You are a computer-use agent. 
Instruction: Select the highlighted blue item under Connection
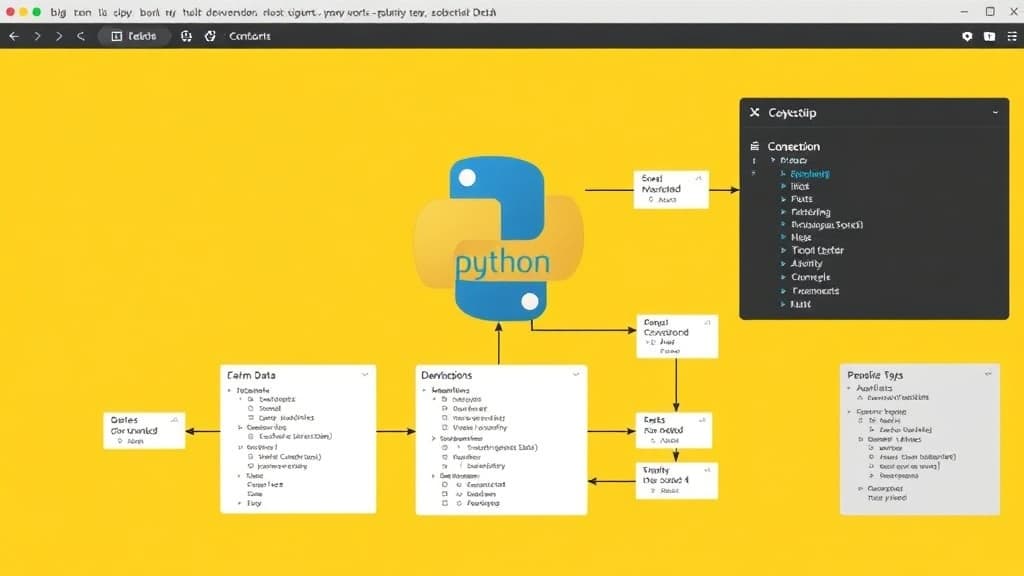point(810,173)
